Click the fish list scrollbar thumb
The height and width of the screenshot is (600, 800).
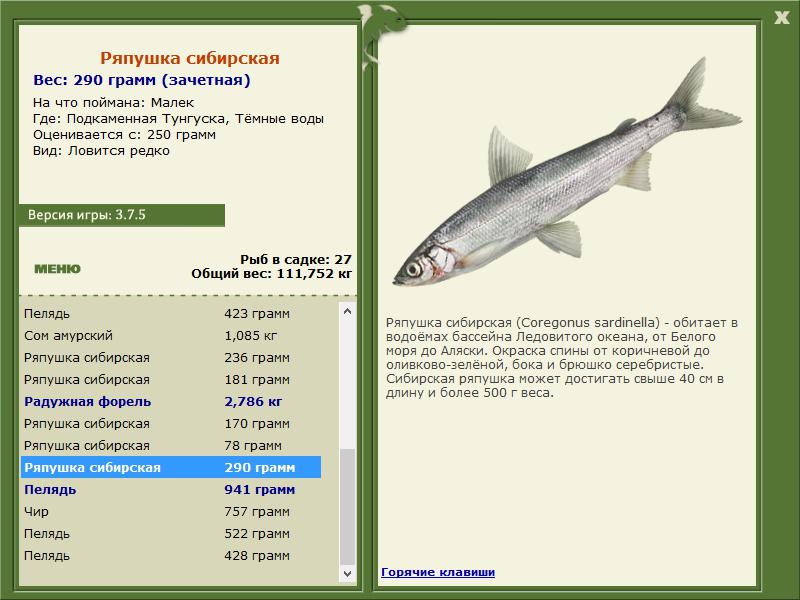[x=347, y=507]
